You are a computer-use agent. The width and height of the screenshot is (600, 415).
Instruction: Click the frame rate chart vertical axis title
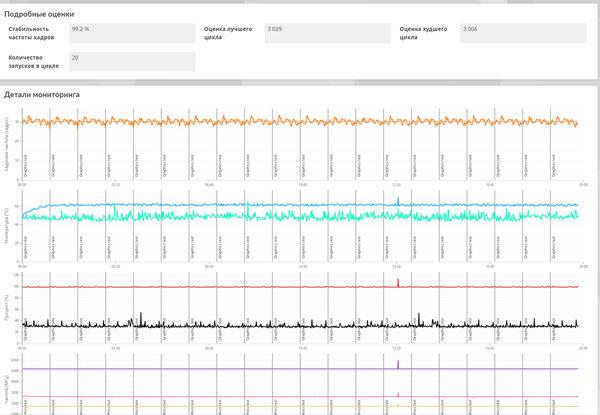(7, 143)
